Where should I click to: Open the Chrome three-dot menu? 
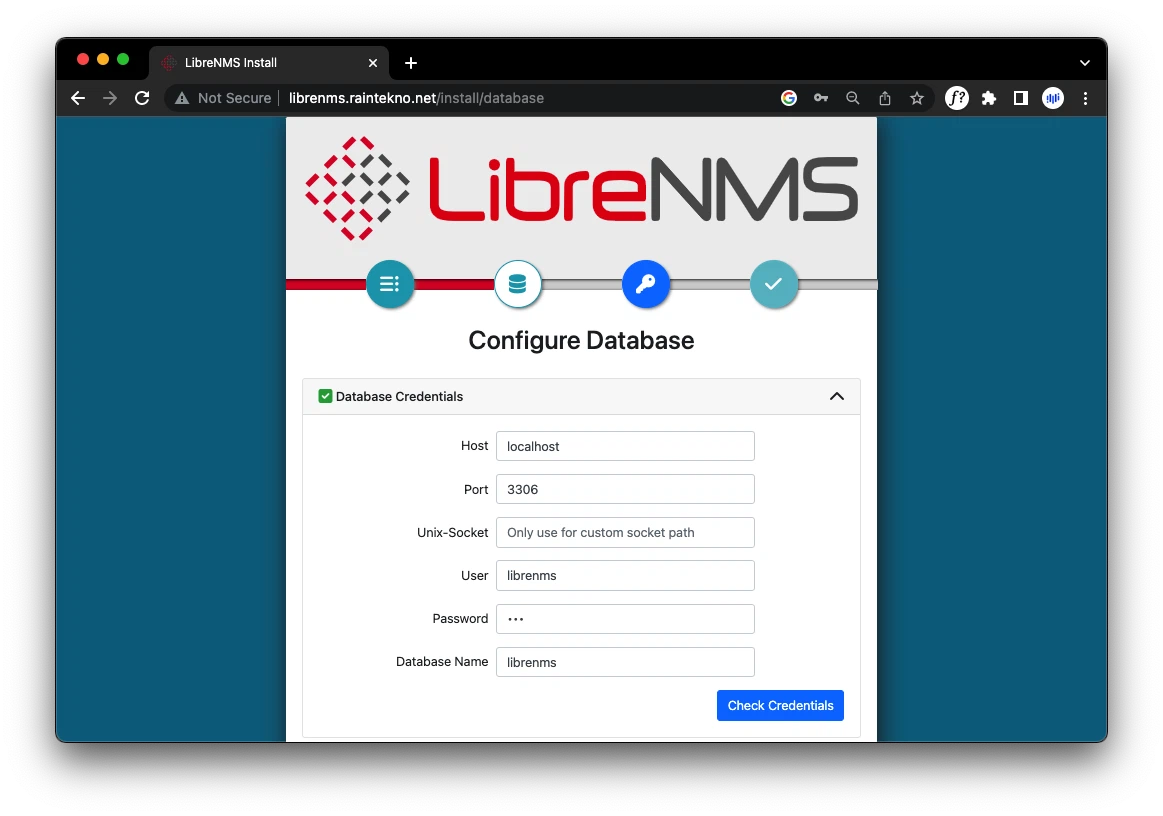pyautogui.click(x=1086, y=98)
